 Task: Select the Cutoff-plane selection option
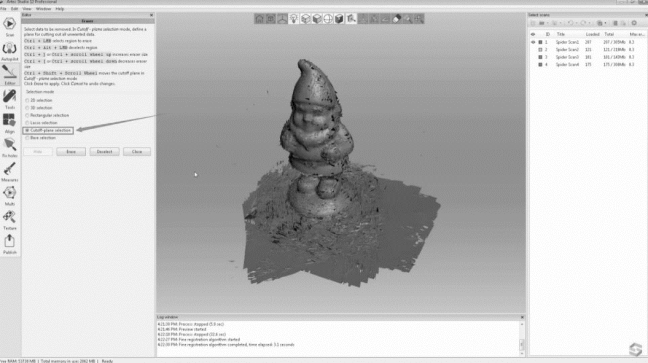click(48, 130)
